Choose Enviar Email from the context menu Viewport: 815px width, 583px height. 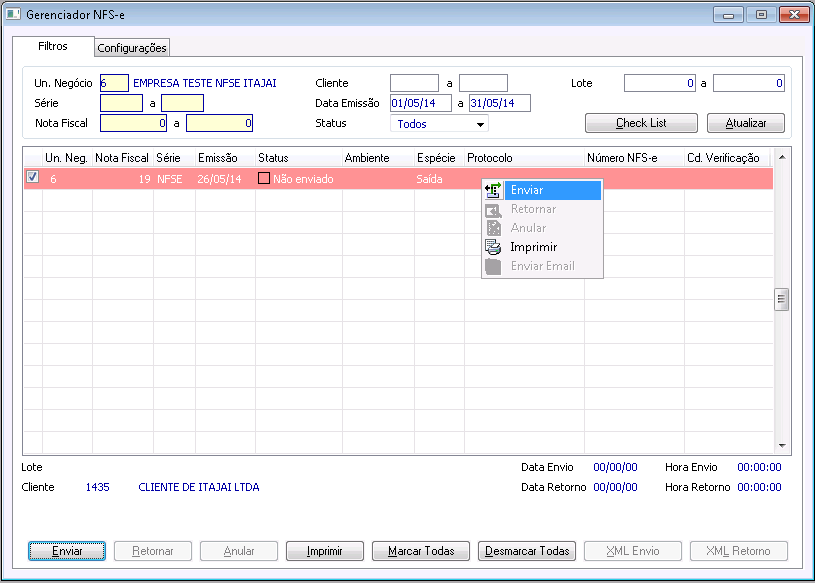tap(542, 266)
